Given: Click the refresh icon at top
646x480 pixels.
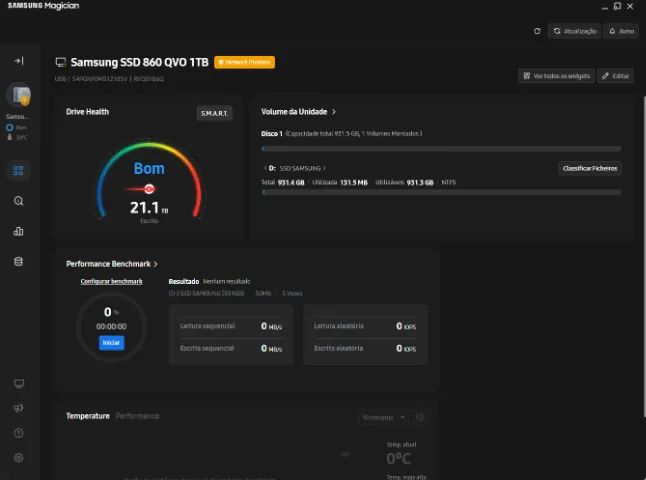Looking at the screenshot, I should coord(537,31).
